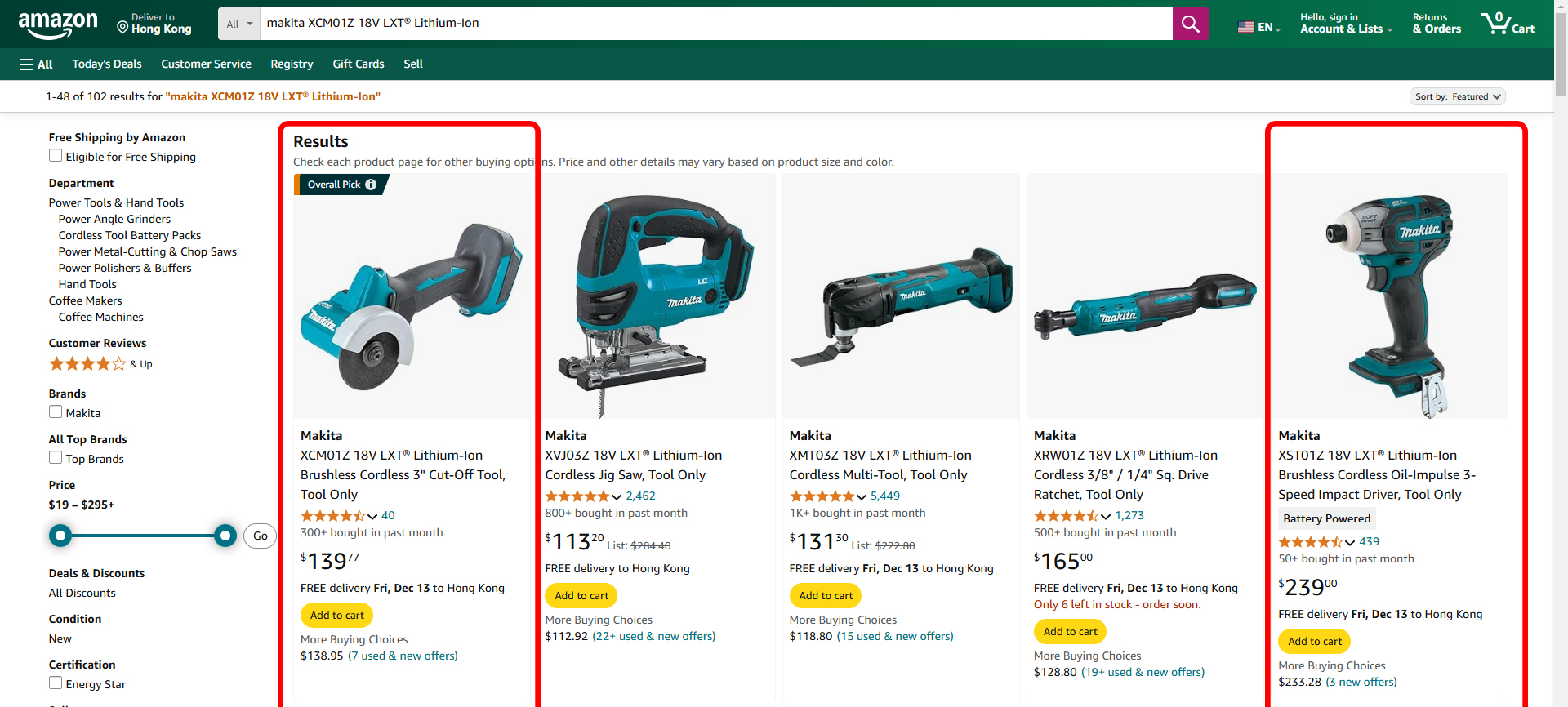1568x707 pixels.
Task: Expand rating chevron for XMT03Z Multi-Tool
Action: [x=861, y=497]
